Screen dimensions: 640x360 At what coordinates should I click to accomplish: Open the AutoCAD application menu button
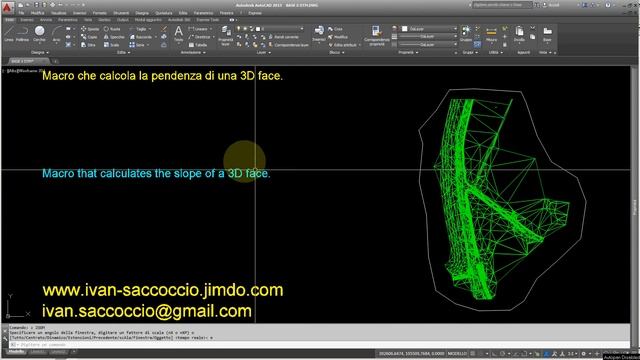[7, 7]
